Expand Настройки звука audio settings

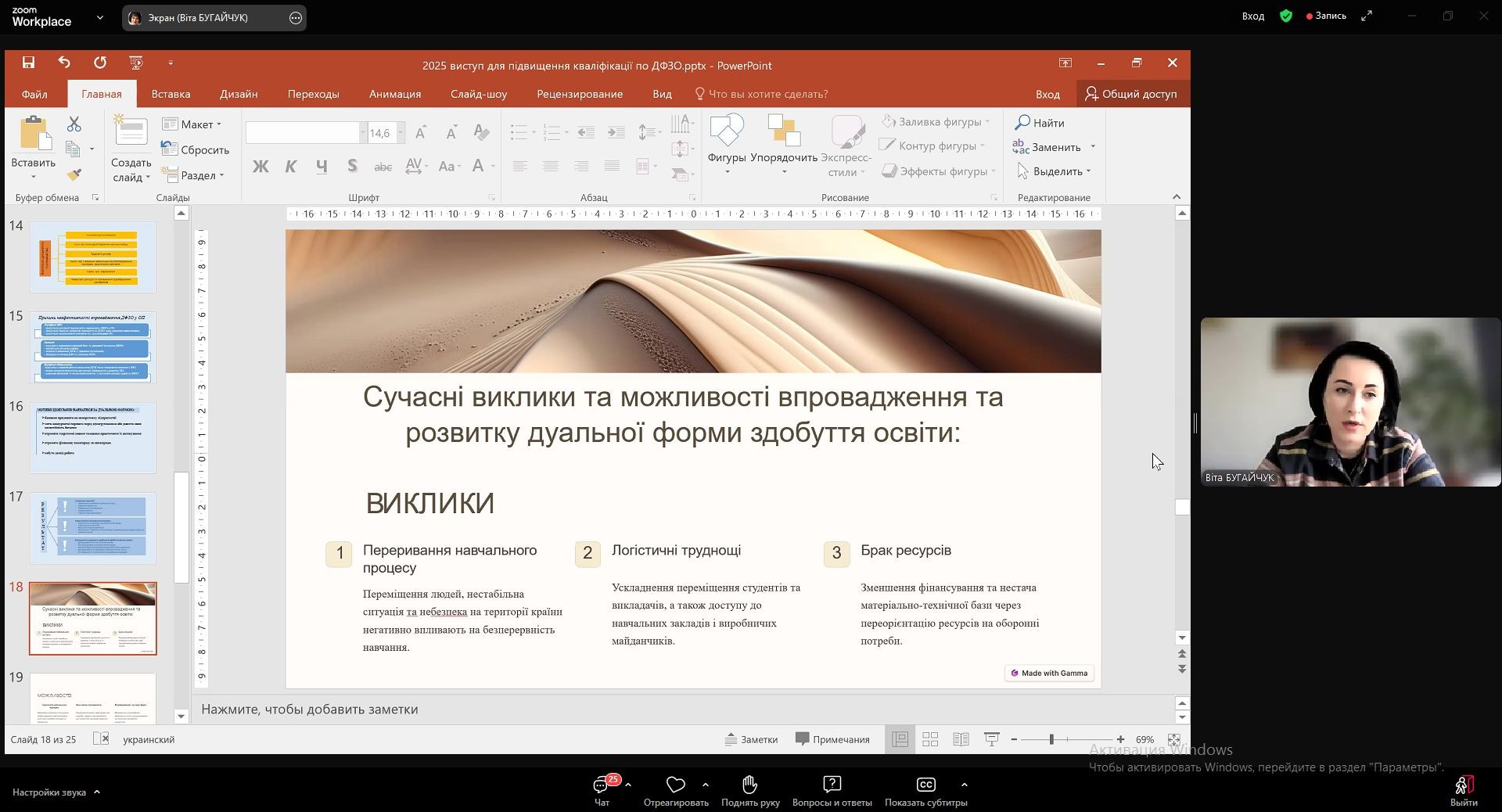click(x=97, y=792)
